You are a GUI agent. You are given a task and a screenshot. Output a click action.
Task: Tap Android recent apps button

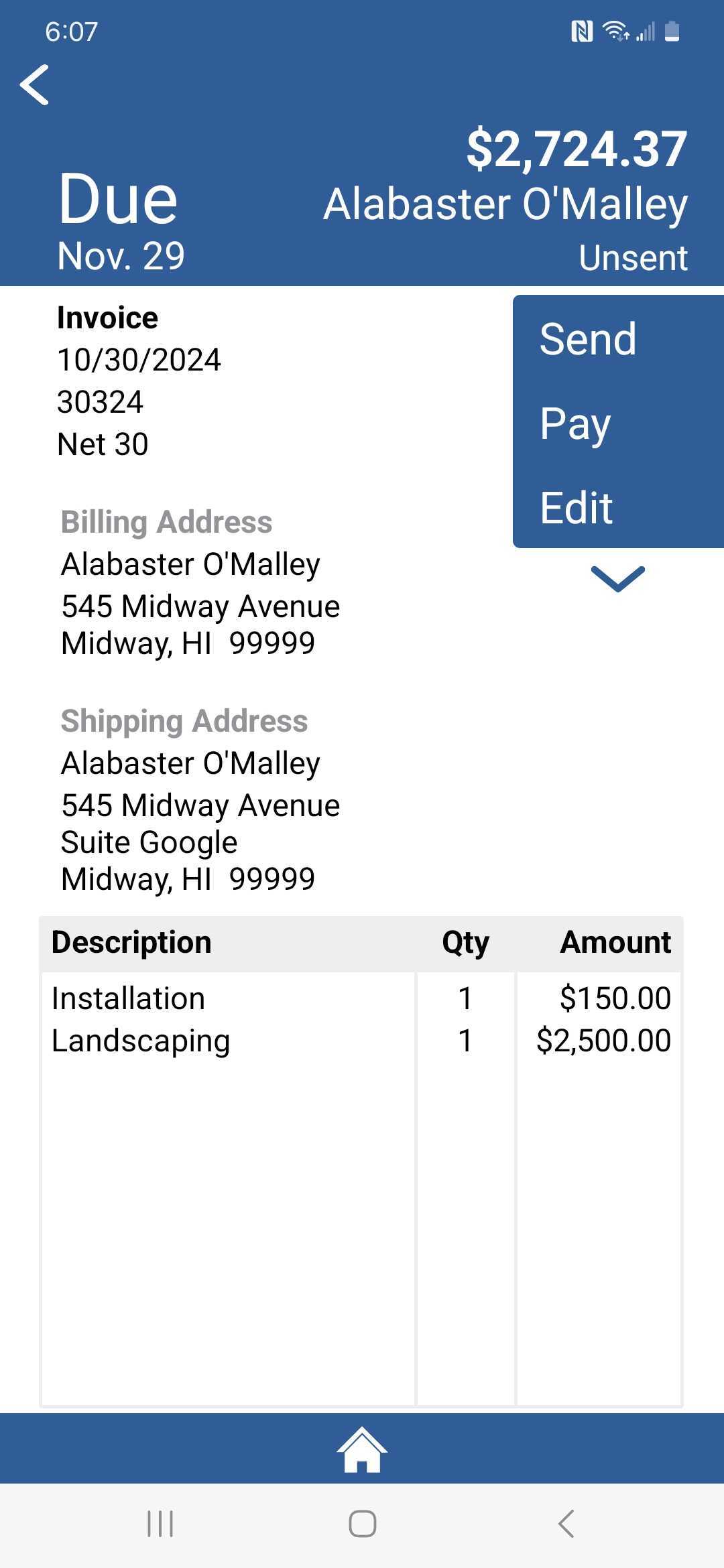point(160,1524)
